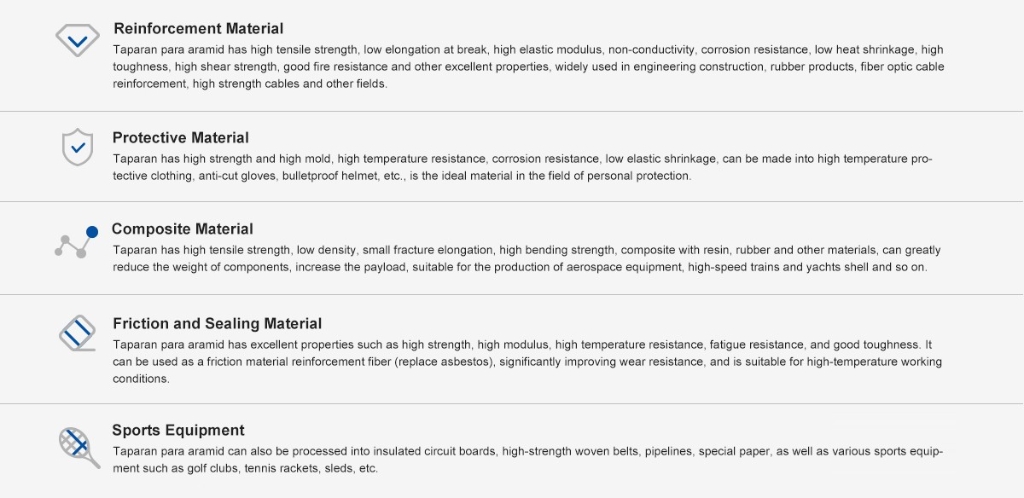Click the Friction and Sealing description paragraph
Screen dimensions: 1024x498
point(527,362)
